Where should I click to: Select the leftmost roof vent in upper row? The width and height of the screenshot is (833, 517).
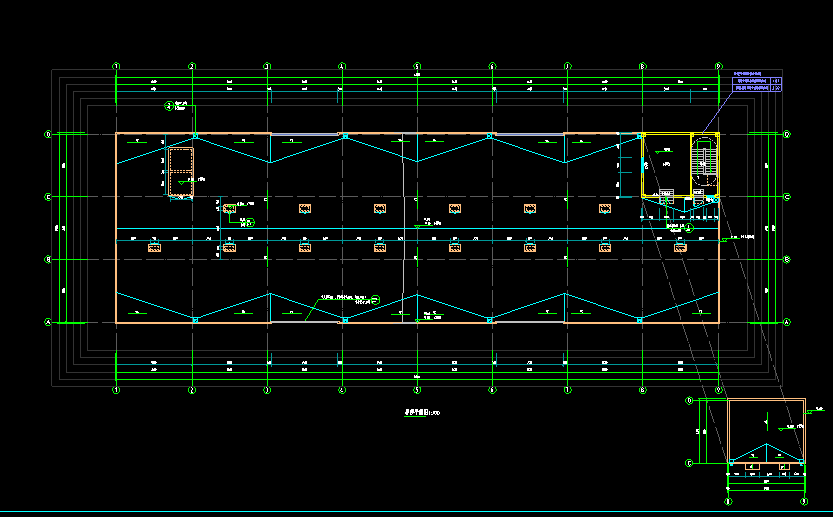[x=230, y=209]
